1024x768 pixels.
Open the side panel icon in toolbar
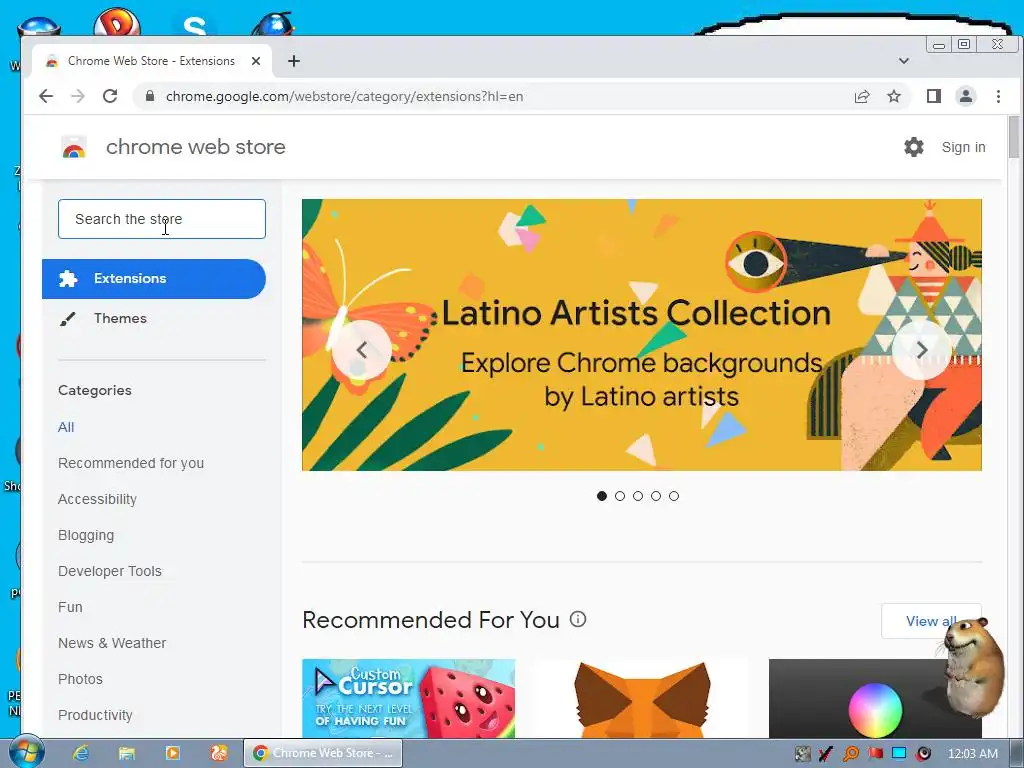934,97
